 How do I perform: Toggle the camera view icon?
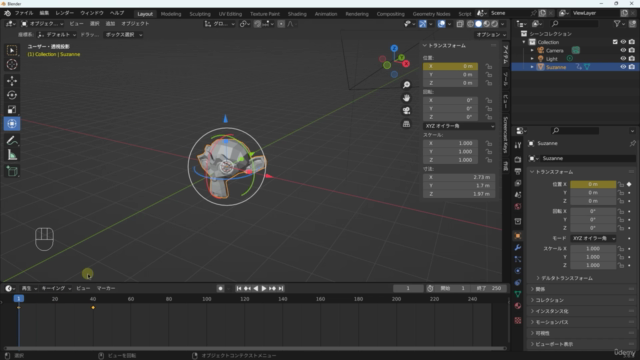pos(406,111)
